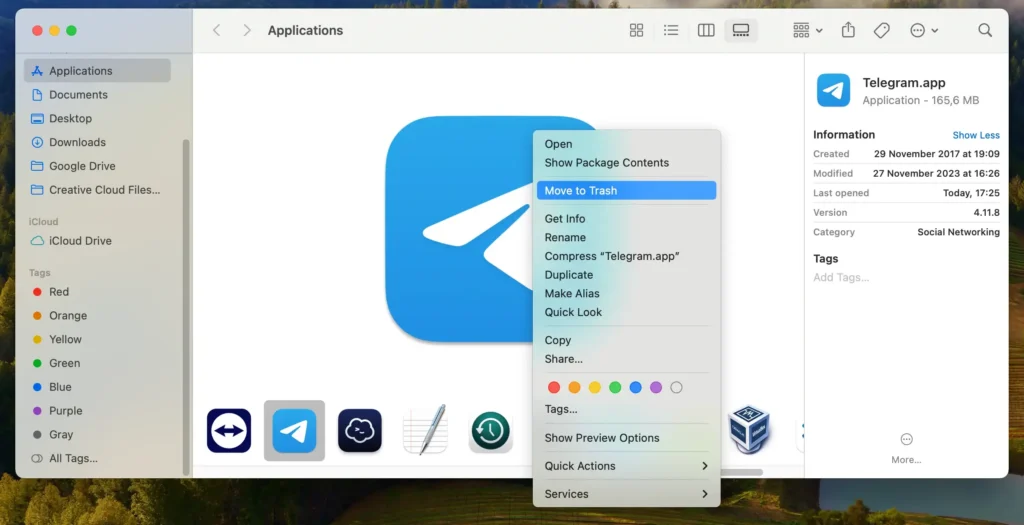
Task: Apply yellow tag swatch in context menu
Action: pyautogui.click(x=594, y=387)
